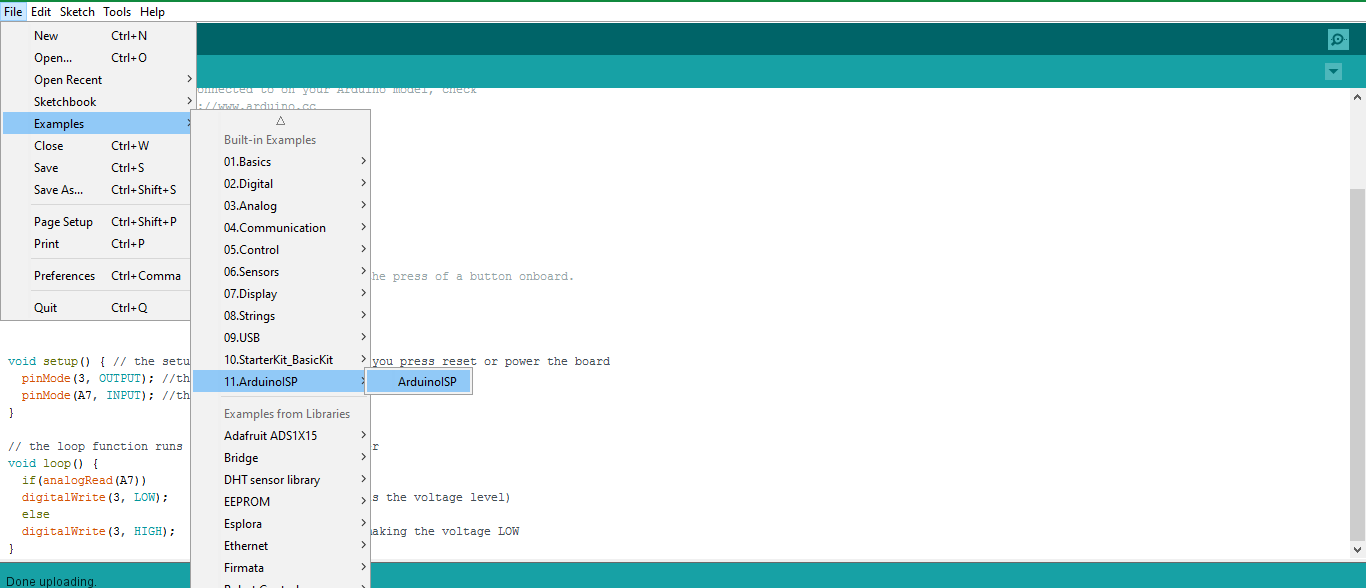Open the Tools menu
This screenshot has width=1366, height=588.
pyautogui.click(x=117, y=12)
